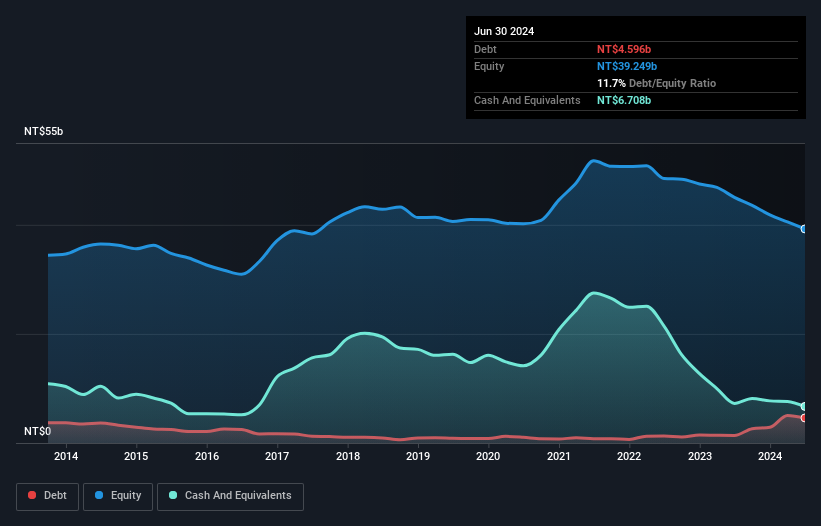Image resolution: width=821 pixels, height=526 pixels.
Task: Click the 2016 x-axis label
Action: click(x=207, y=456)
